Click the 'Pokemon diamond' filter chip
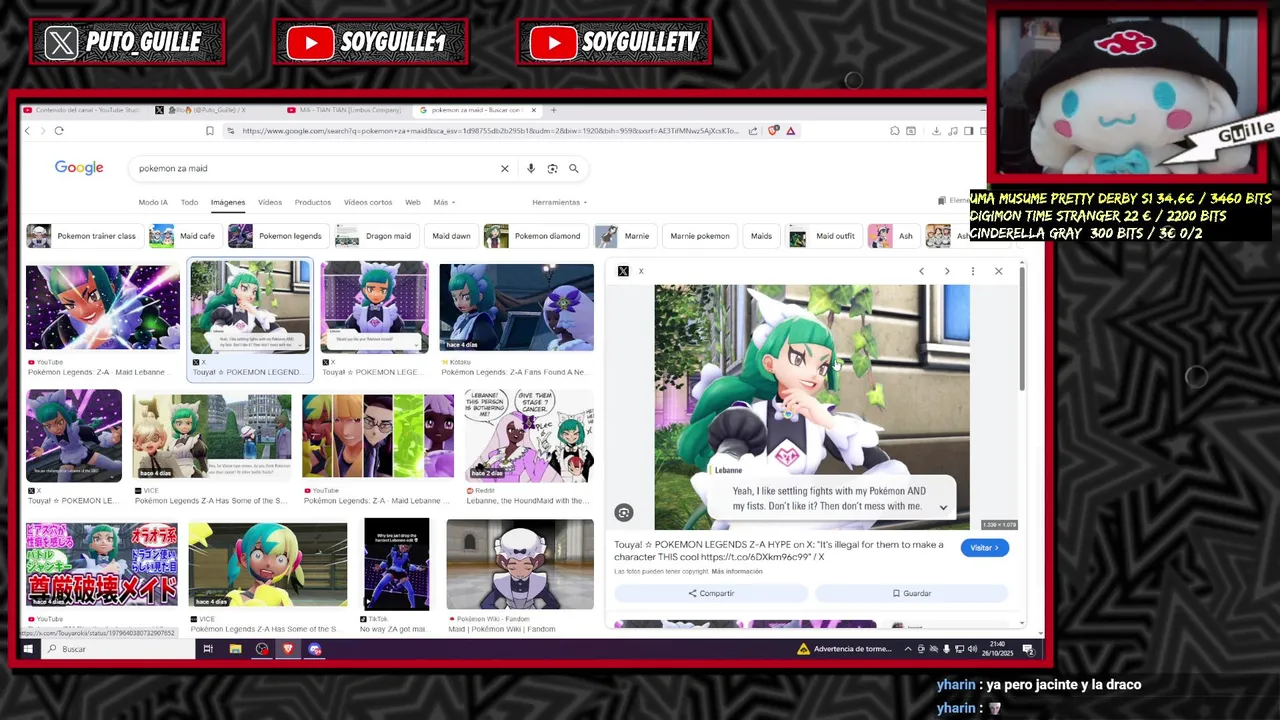 pyautogui.click(x=535, y=236)
